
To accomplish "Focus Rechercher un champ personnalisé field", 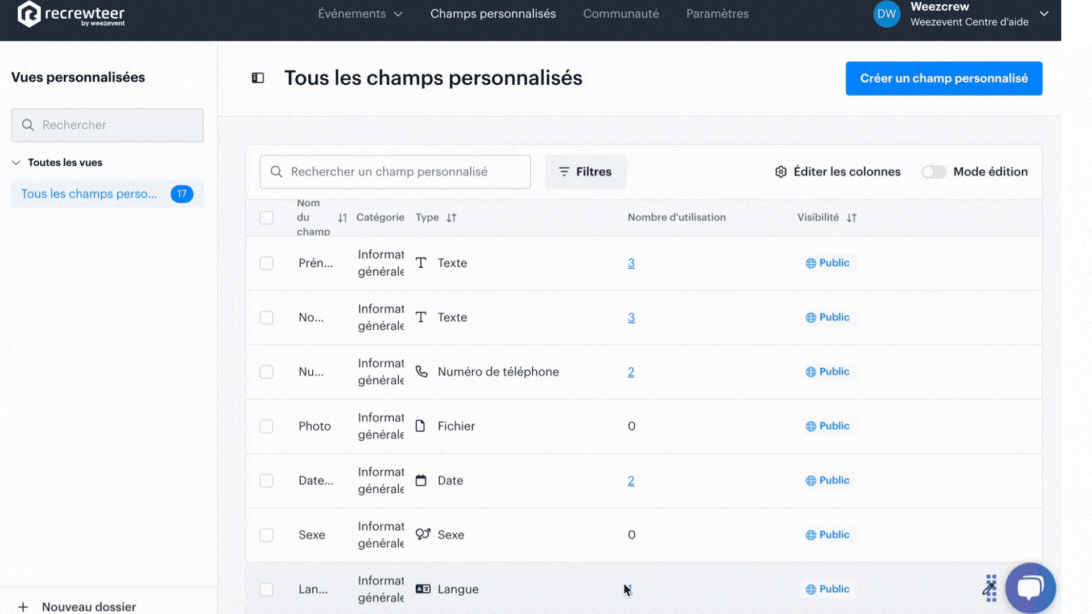I will [x=395, y=172].
